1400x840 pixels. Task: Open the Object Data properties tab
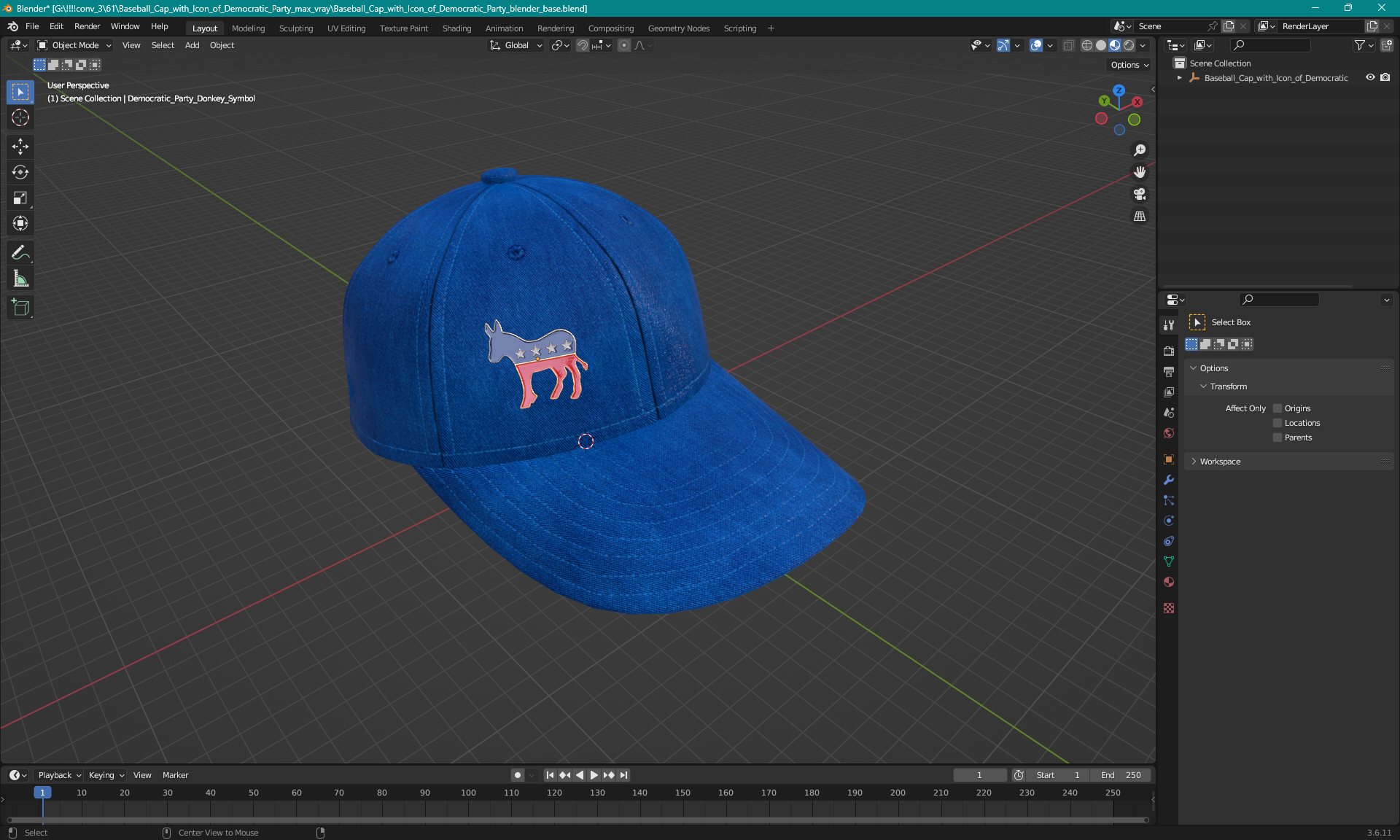pyautogui.click(x=1169, y=561)
